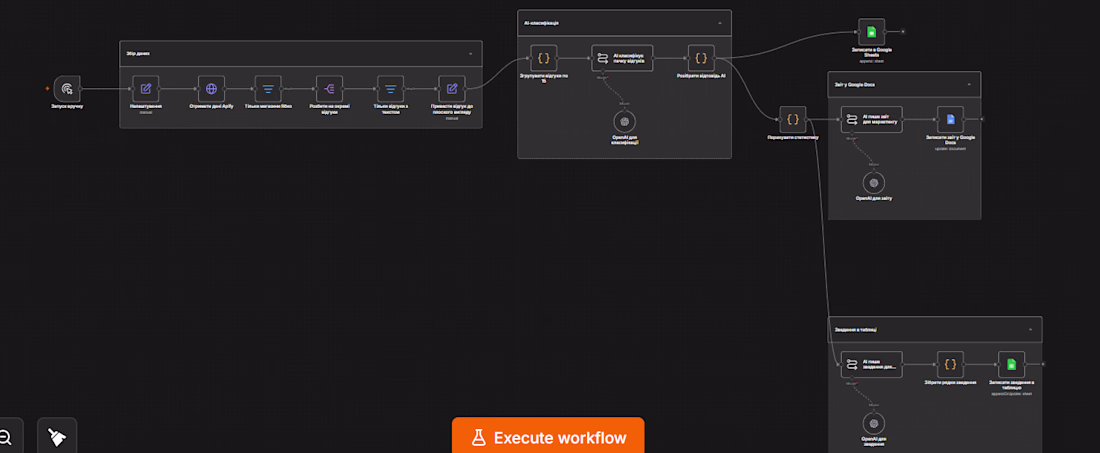Click the zoom out magnifier icon
This screenshot has height=453, width=1100.
pos(5,438)
